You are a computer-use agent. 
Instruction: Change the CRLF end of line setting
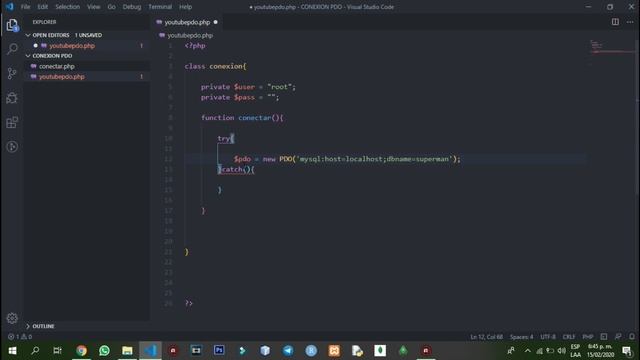click(569, 337)
